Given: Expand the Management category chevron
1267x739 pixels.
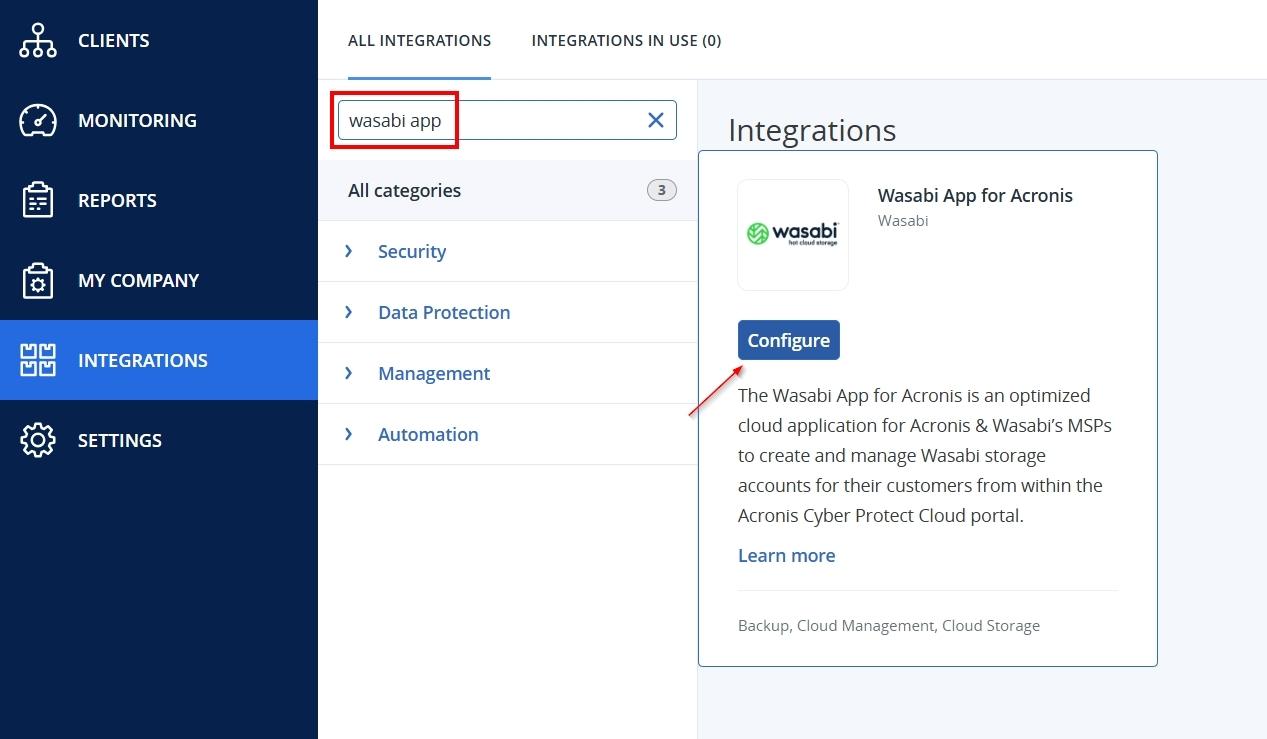Looking at the screenshot, I should click(348, 373).
